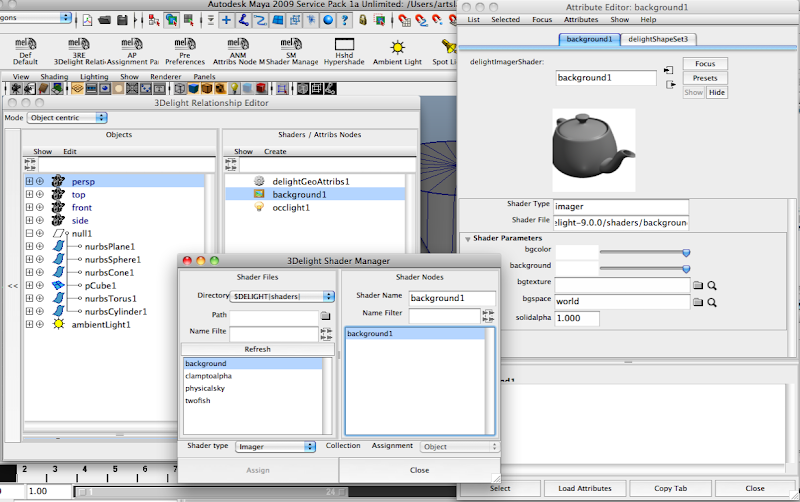800x502 pixels.
Task: Click Load Attributes button
Action: coord(585,488)
